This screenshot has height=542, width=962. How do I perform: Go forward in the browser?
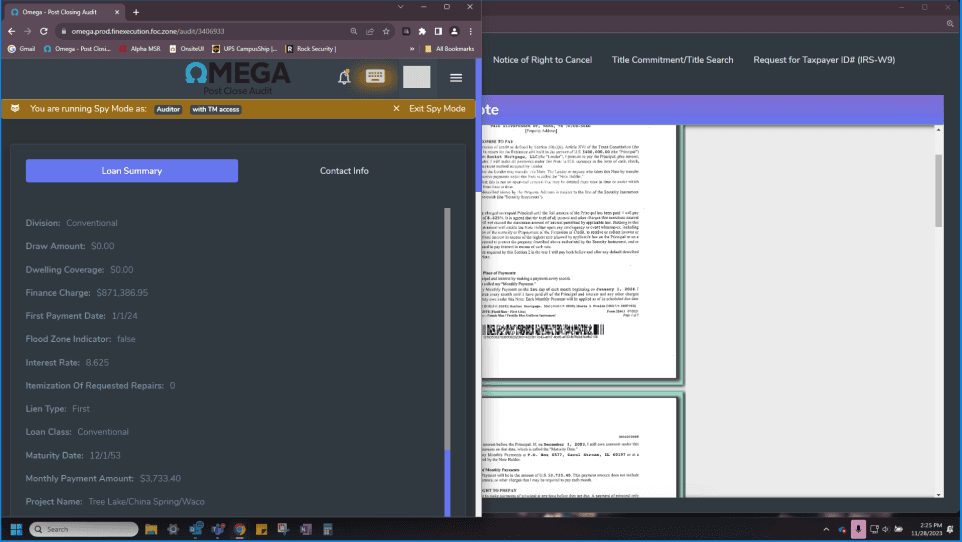coord(28,31)
